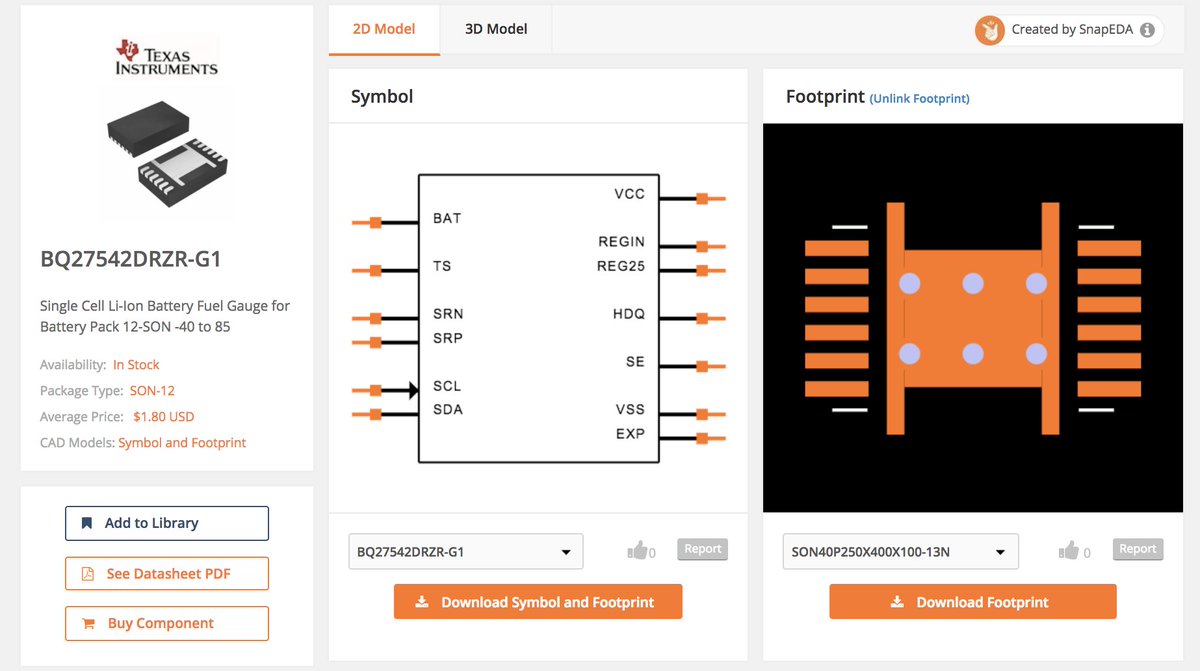Click the SRN pin label
Screen dimensions: 1200x671
(x=448, y=314)
